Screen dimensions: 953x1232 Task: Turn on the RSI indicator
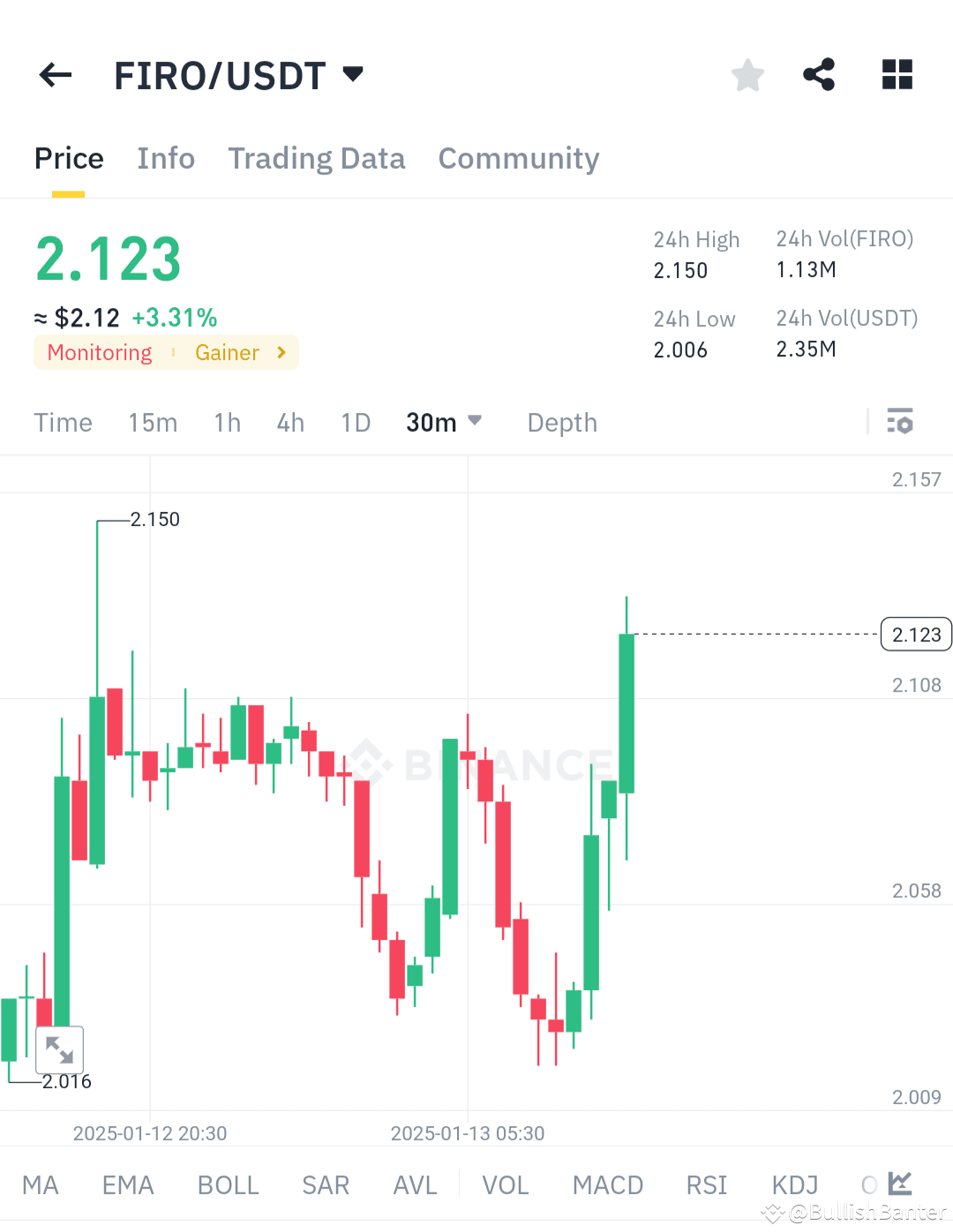tap(706, 1185)
